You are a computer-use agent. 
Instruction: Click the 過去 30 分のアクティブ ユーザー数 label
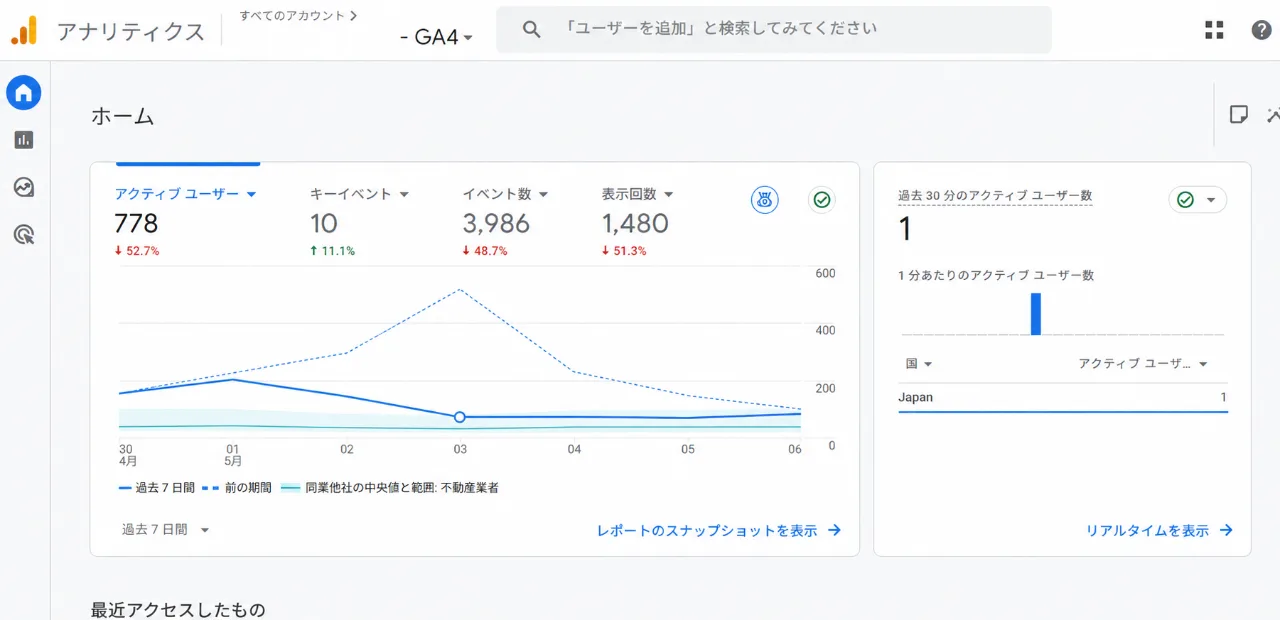(995, 196)
